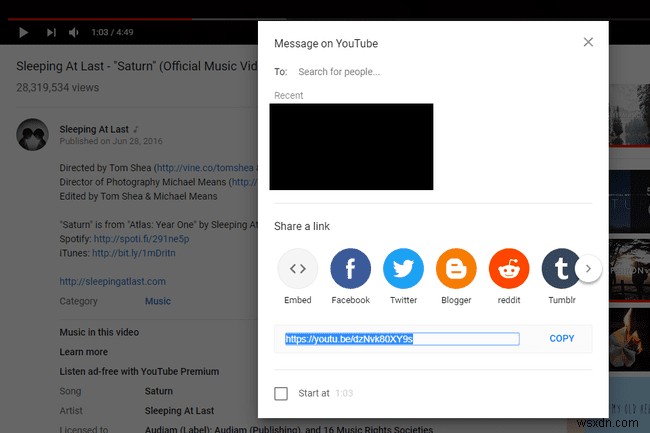Click the Message on YouTube heading

tap(326, 44)
